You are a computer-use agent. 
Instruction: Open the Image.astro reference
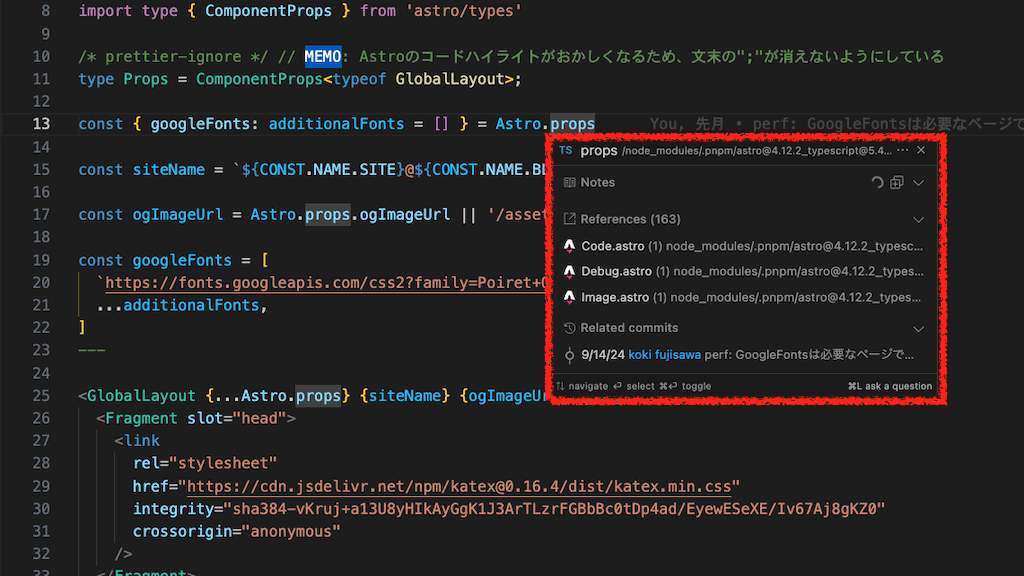point(743,297)
